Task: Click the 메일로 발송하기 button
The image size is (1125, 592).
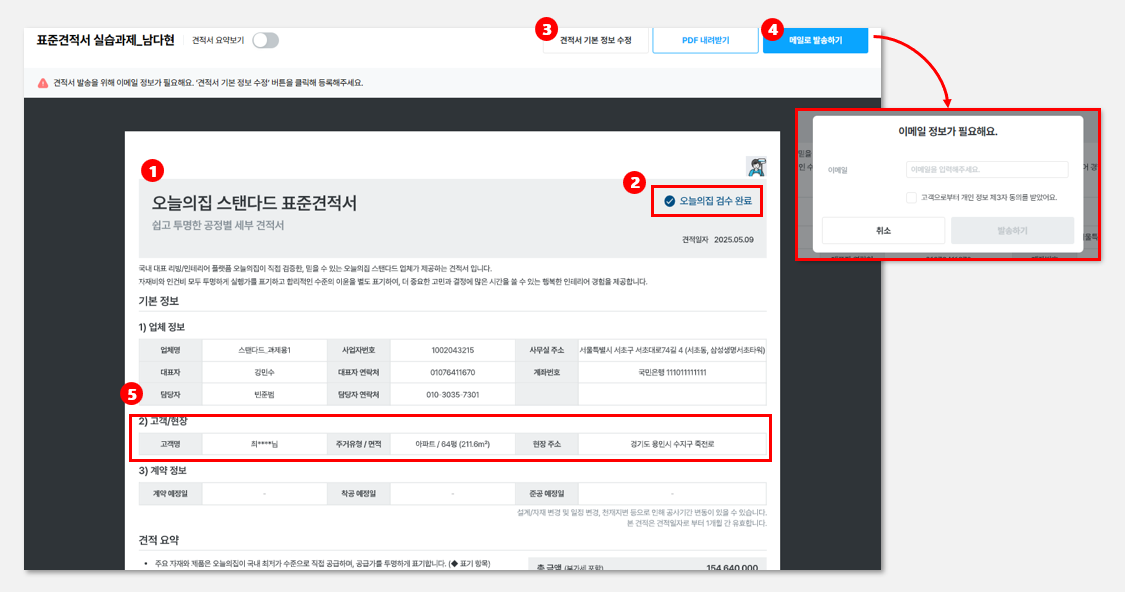Action: [815, 40]
